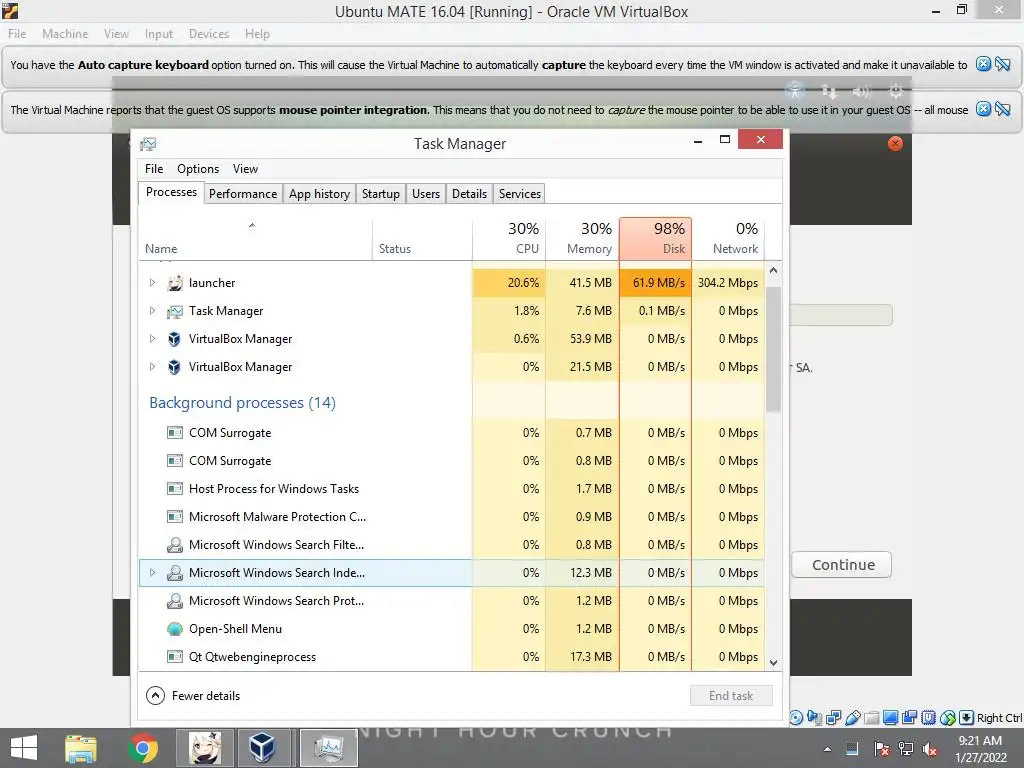Sort processes by the Disk column

click(656, 238)
